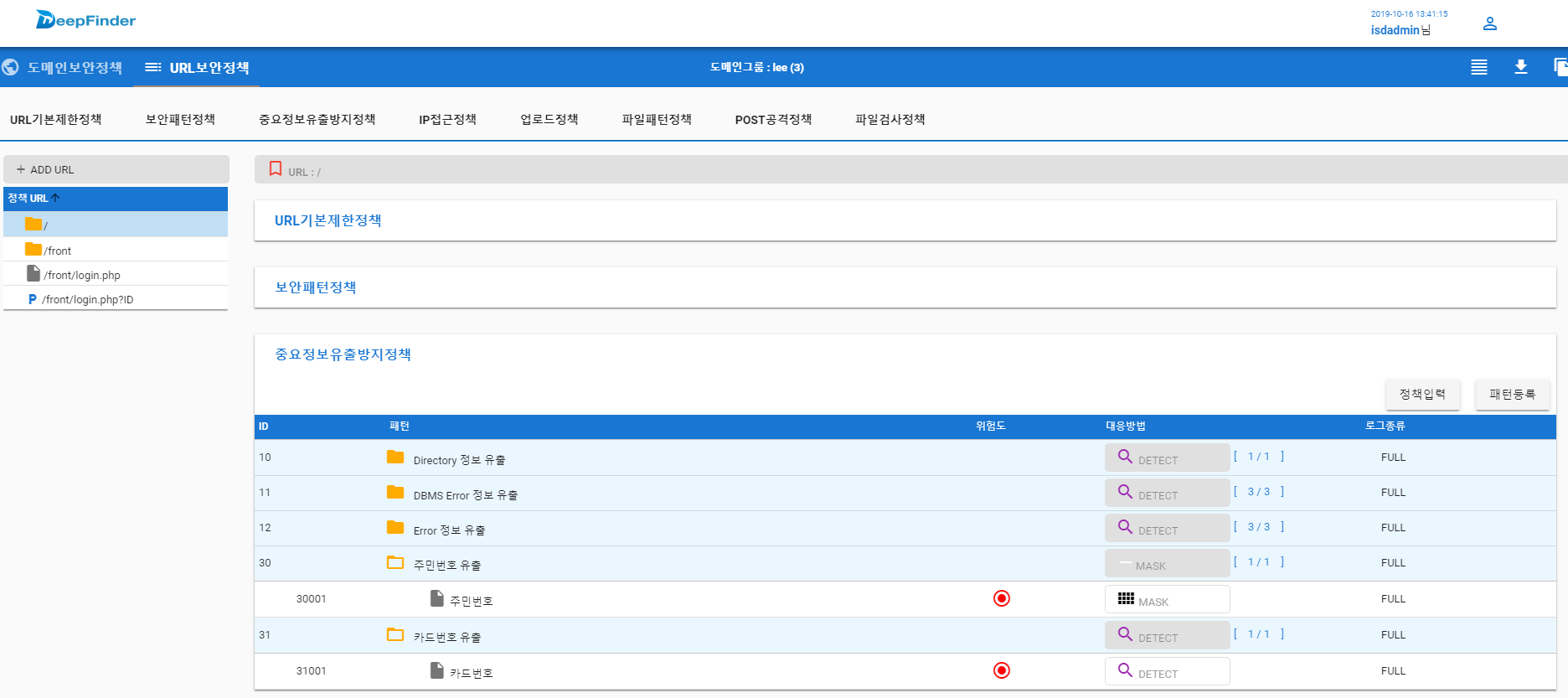Click folder icon of Directory 정보 유출

click(x=395, y=457)
